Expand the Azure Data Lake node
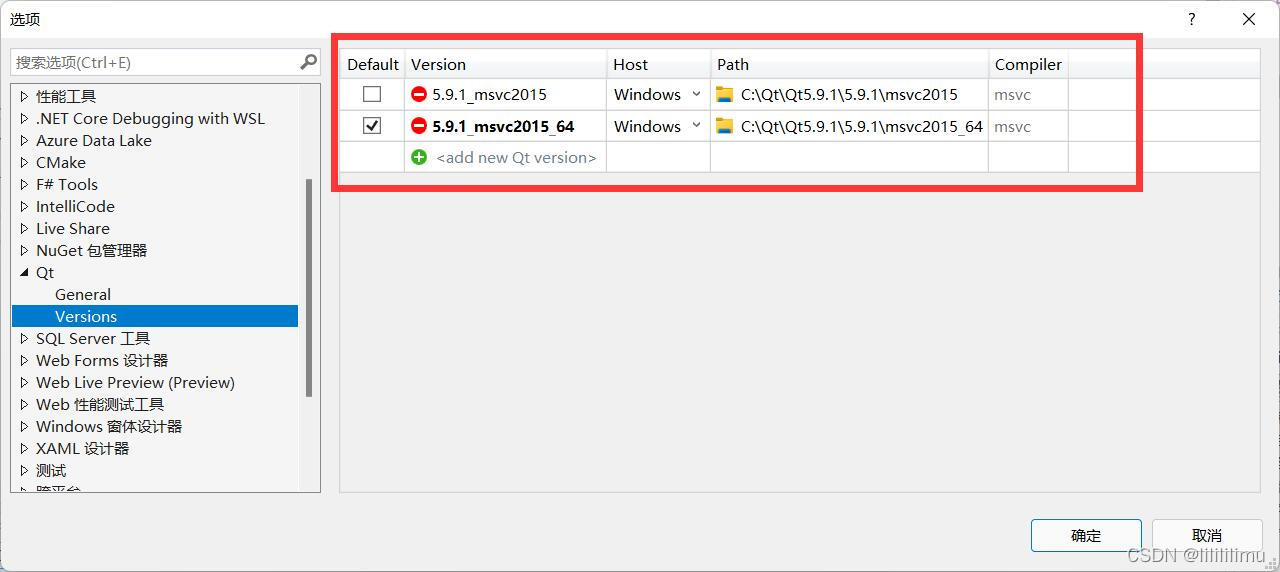 [x=25, y=140]
